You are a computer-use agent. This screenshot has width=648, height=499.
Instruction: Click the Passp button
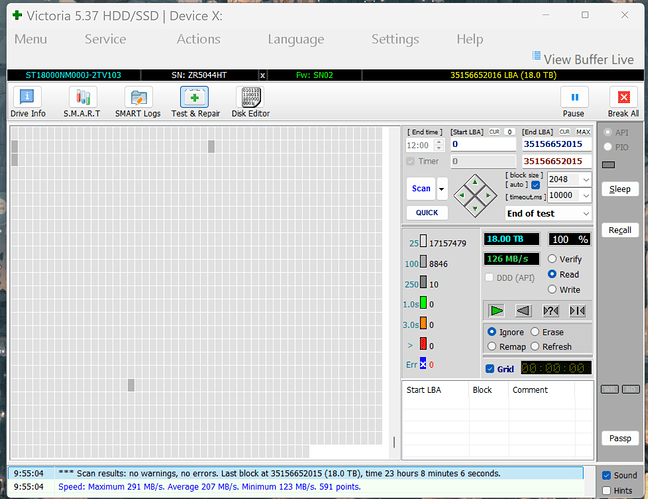click(620, 438)
